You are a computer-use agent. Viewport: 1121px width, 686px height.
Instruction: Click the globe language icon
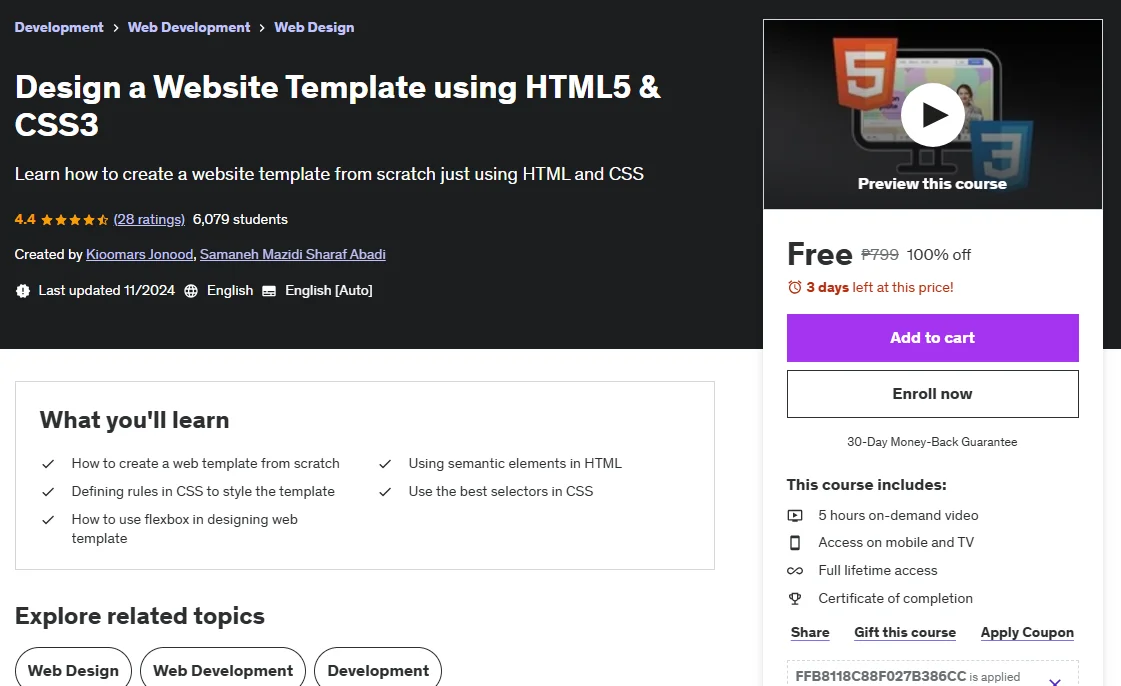(x=191, y=291)
